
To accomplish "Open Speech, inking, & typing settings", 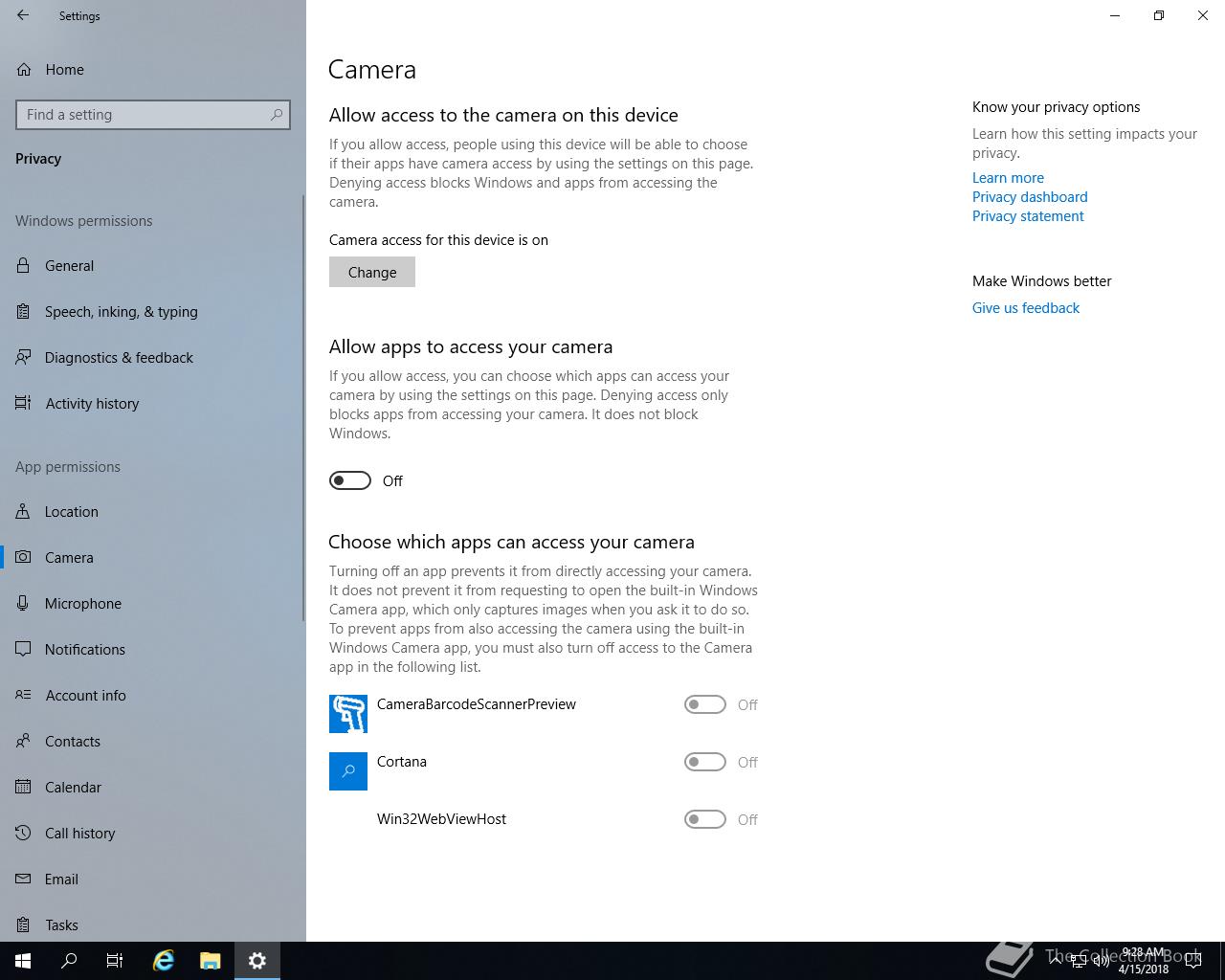I will pos(122,311).
